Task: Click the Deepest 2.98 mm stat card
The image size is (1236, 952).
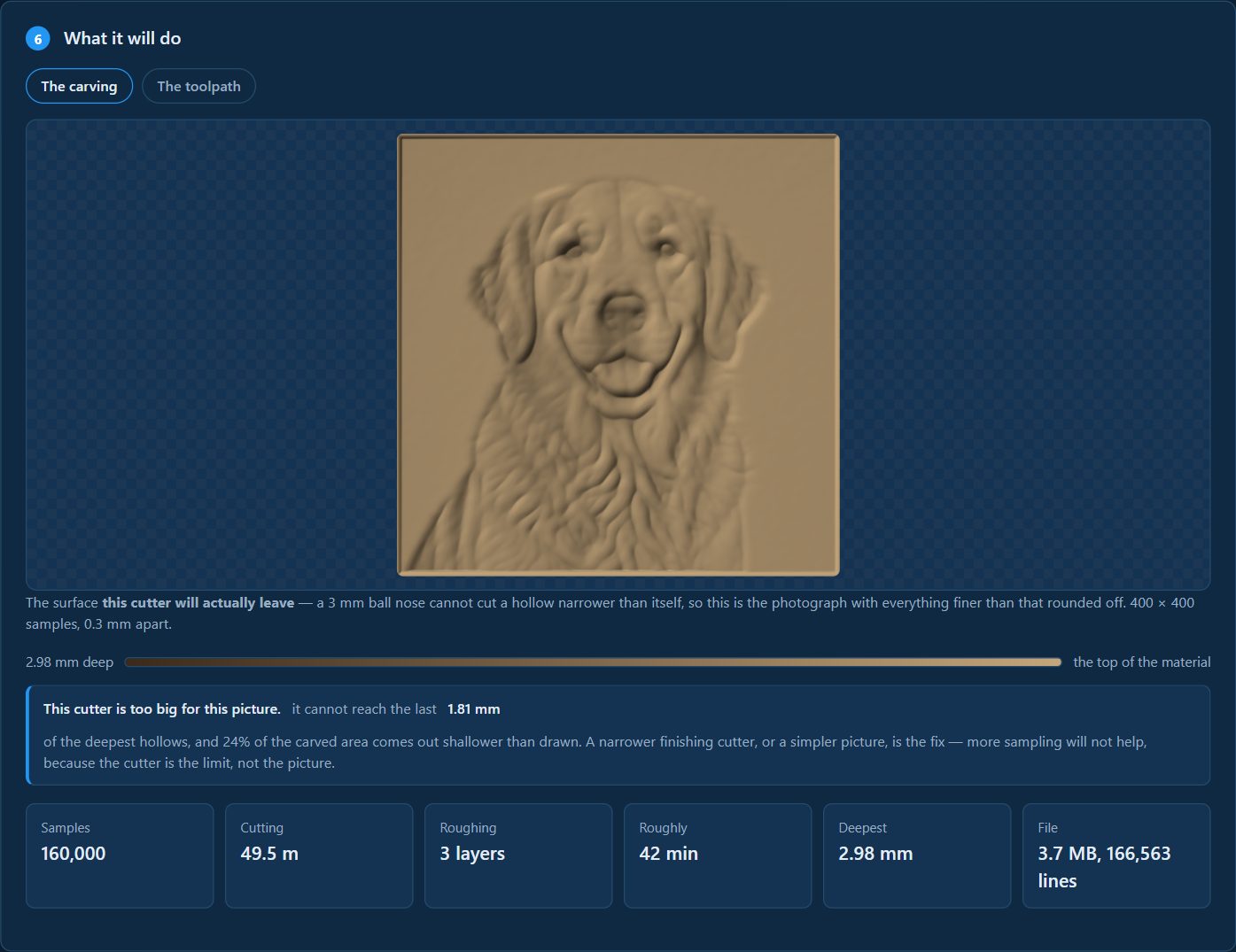Action: (917, 855)
